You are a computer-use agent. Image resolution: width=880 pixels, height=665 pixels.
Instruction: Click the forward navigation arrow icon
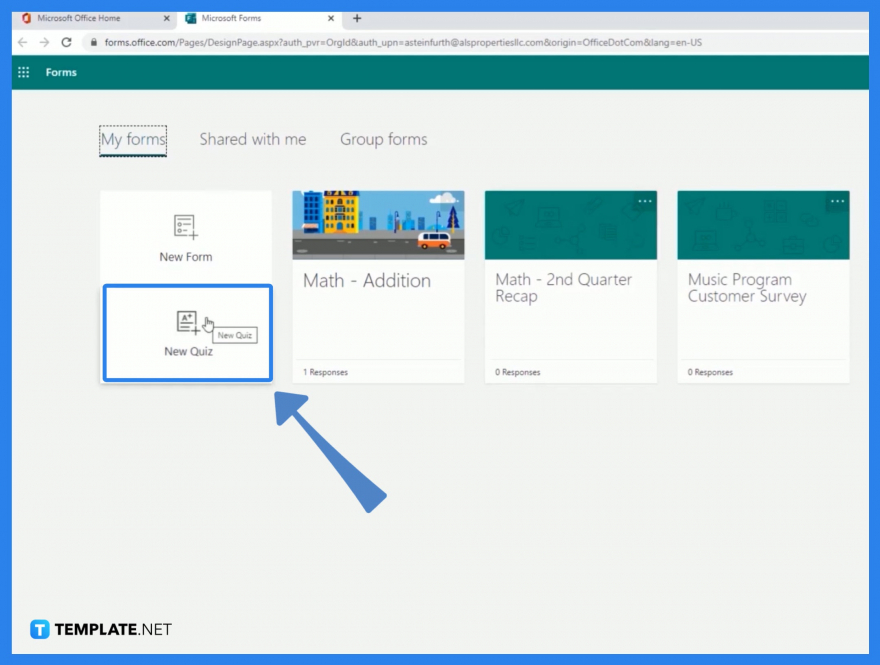click(x=43, y=42)
